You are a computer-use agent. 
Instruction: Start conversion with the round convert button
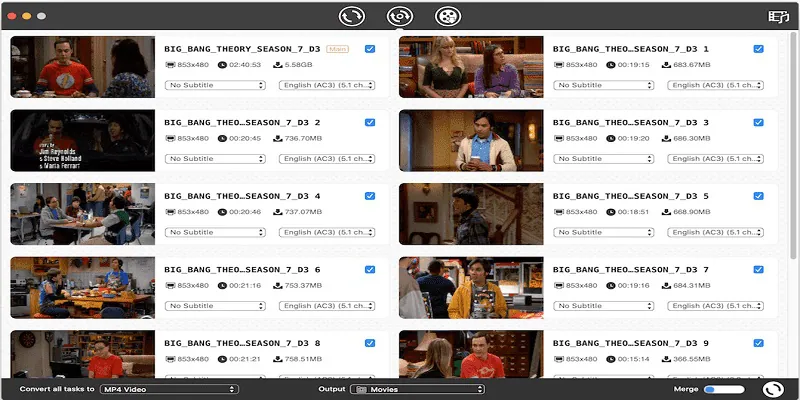(773, 390)
